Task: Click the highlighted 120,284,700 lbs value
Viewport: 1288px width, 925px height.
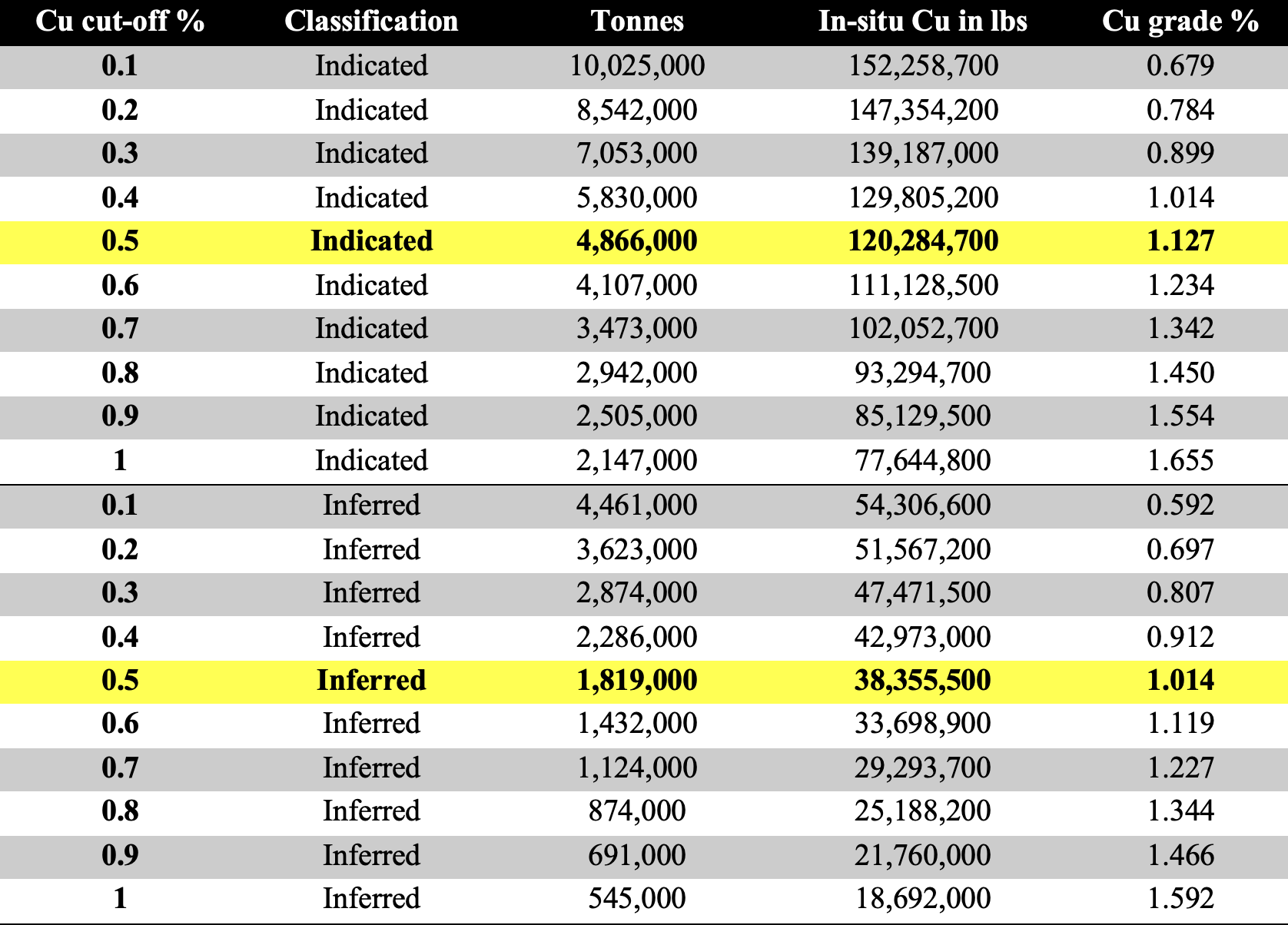Action: click(x=923, y=241)
